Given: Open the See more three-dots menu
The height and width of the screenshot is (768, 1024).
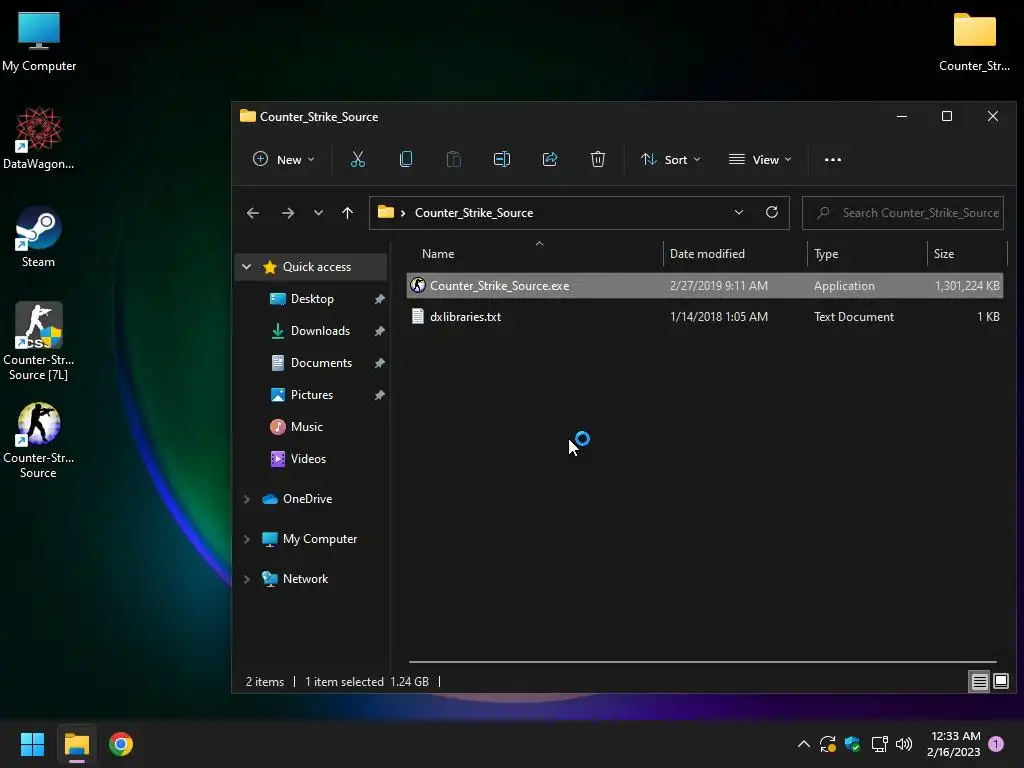Looking at the screenshot, I should 833,159.
